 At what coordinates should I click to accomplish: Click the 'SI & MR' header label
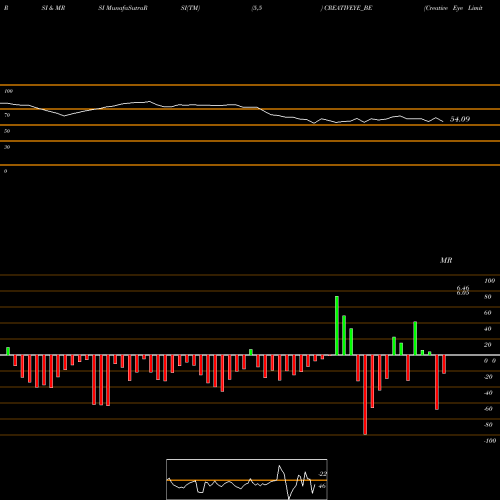[53, 8]
